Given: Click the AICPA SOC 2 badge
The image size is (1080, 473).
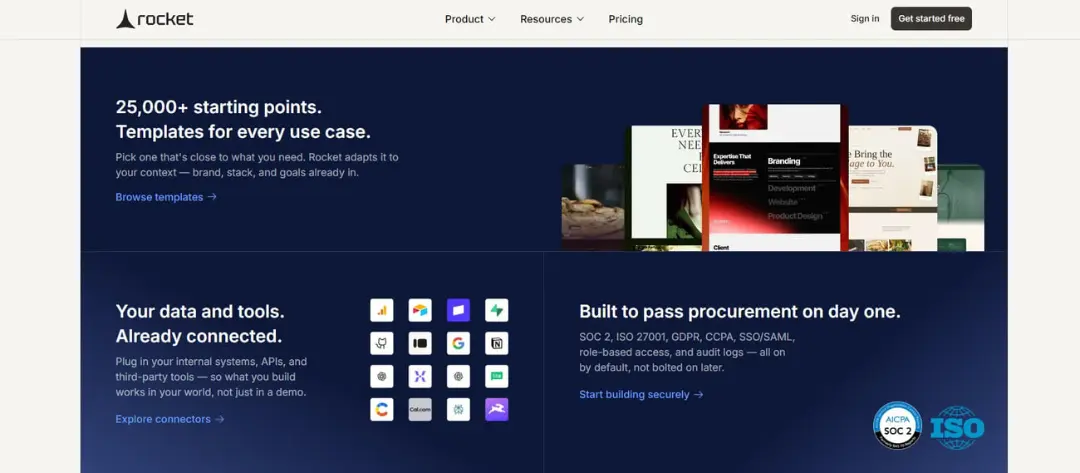Looking at the screenshot, I should (897, 425).
